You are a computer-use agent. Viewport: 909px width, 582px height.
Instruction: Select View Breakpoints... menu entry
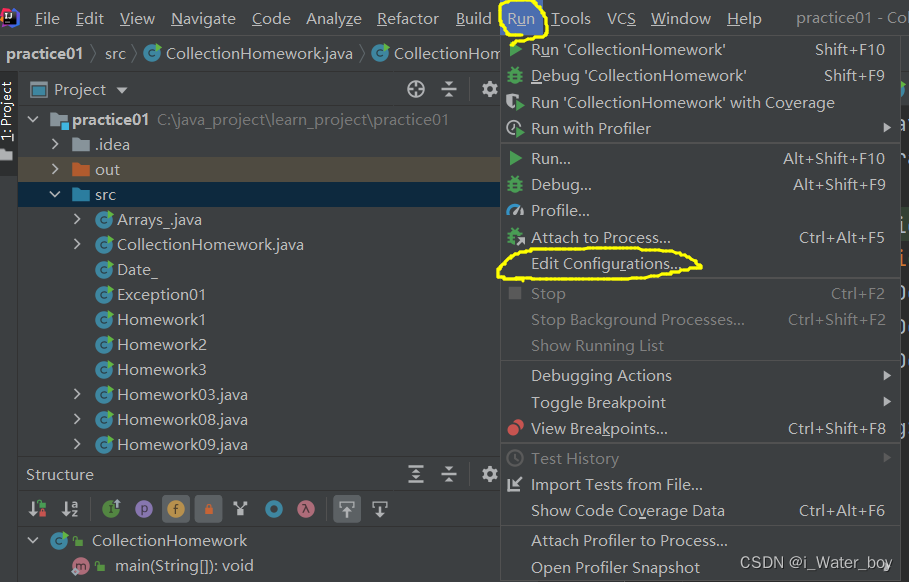pyautogui.click(x=700, y=429)
